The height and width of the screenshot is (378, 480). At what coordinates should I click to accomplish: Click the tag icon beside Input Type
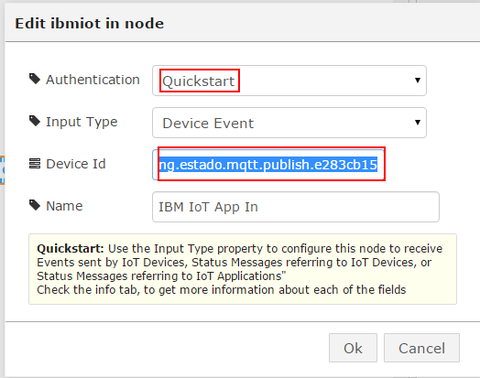click(35, 121)
